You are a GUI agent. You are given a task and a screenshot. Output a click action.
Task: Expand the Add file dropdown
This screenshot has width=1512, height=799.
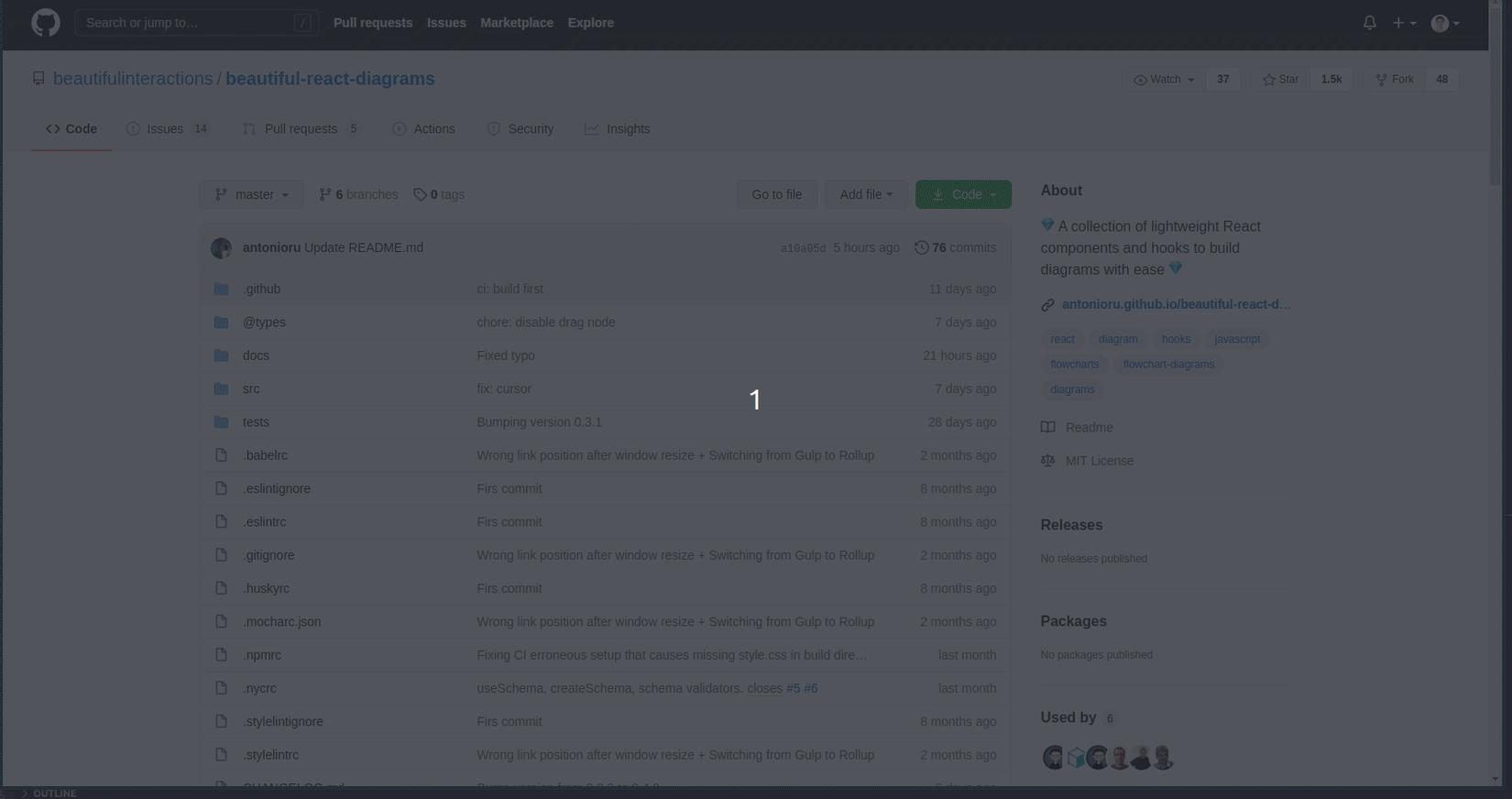click(866, 194)
